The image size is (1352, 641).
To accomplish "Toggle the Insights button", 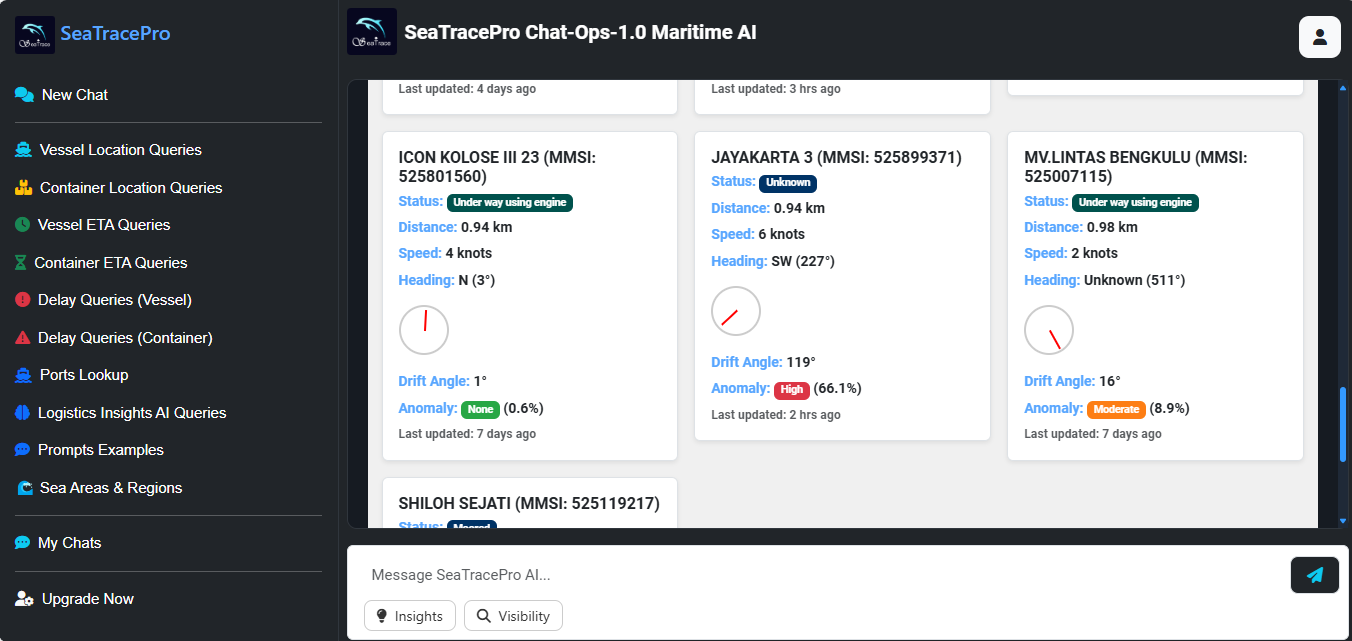I will tap(410, 616).
